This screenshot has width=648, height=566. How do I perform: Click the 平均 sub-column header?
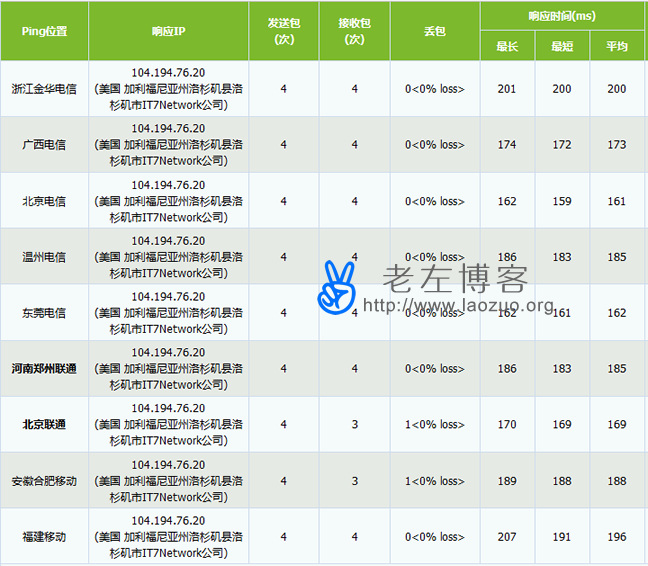617,46
